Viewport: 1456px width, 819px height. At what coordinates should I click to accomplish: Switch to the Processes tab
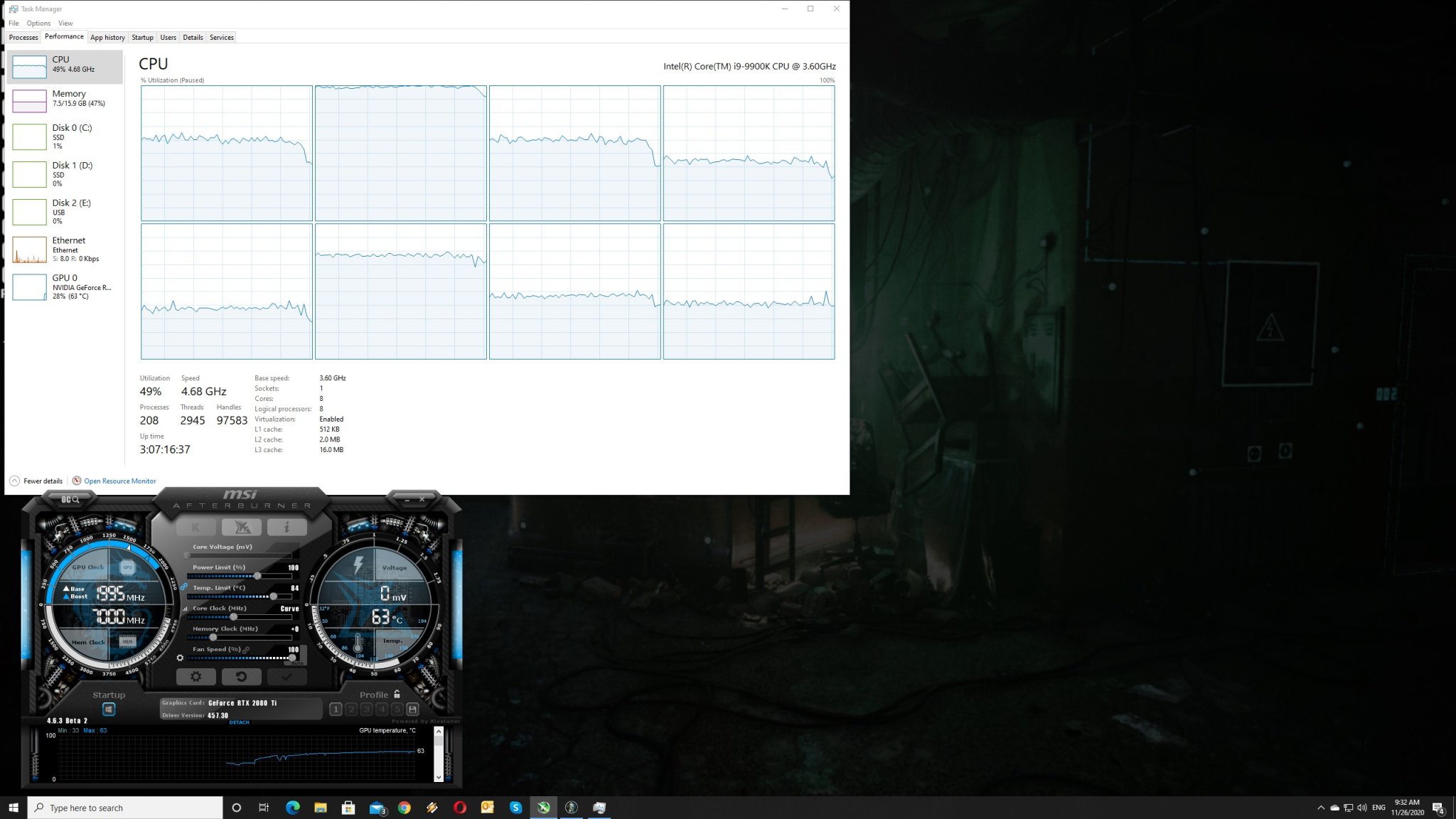click(23, 37)
